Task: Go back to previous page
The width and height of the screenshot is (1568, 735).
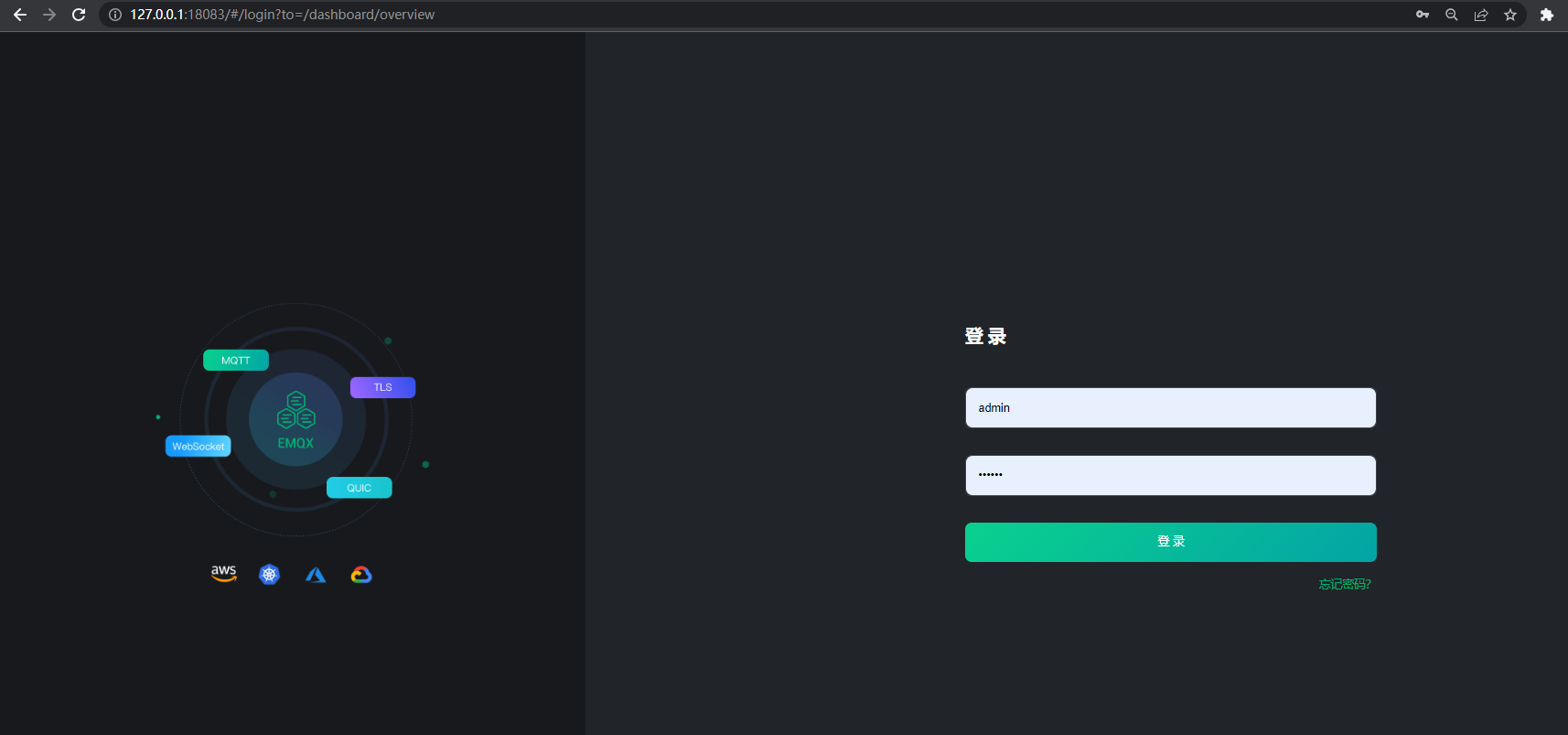Action: click(20, 15)
